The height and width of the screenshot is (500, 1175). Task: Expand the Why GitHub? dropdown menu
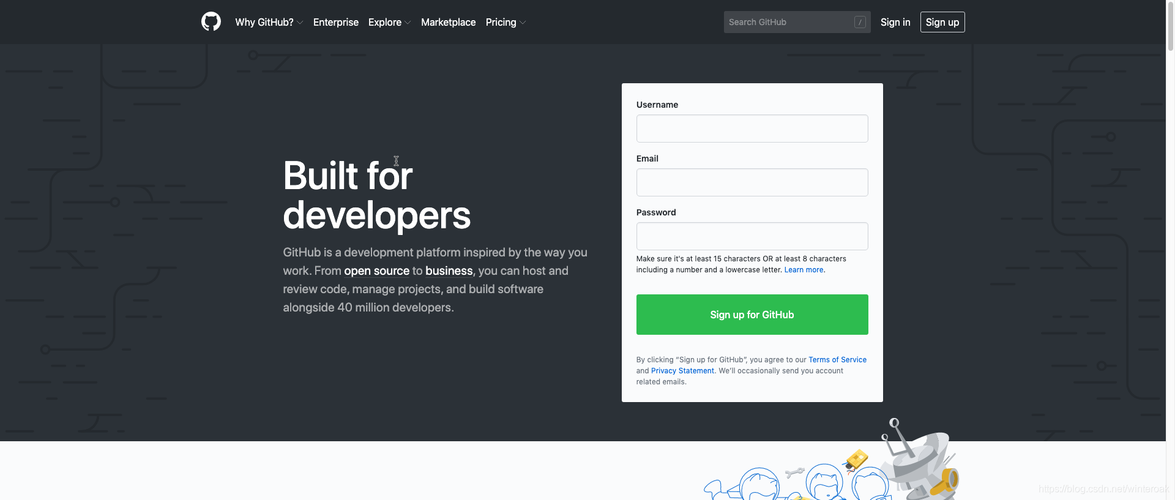point(269,22)
